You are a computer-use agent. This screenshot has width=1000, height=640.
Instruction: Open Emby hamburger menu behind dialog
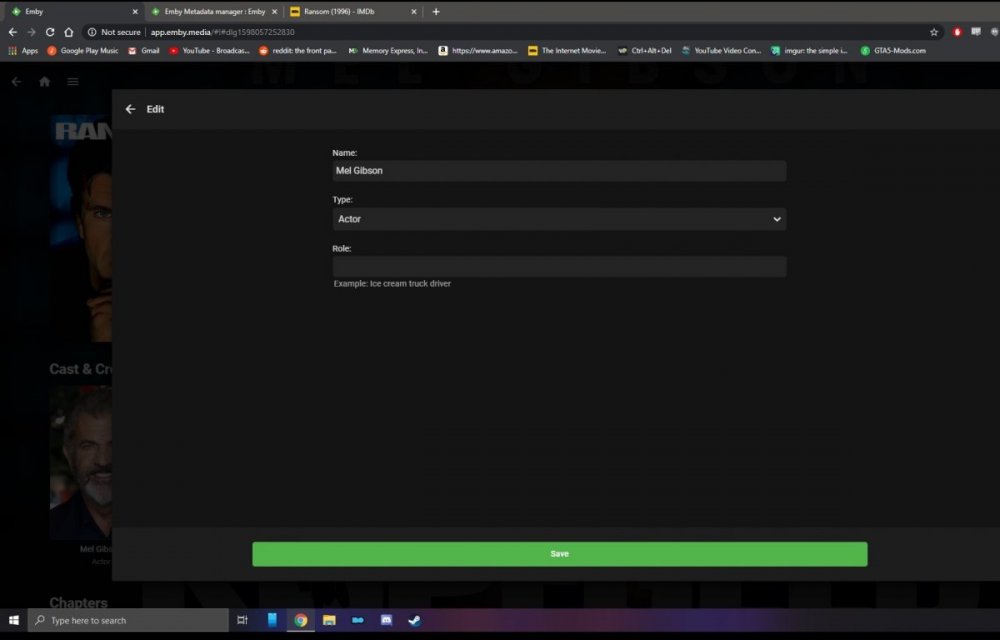pyautogui.click(x=73, y=82)
